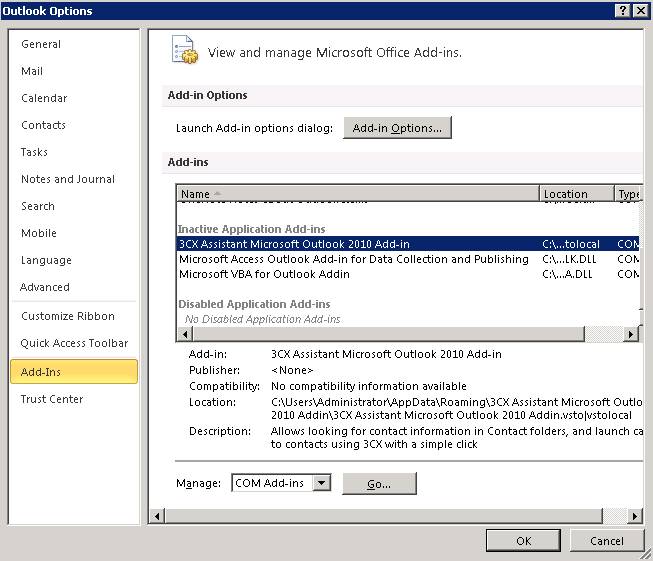Go to Mobile options

coord(39,233)
